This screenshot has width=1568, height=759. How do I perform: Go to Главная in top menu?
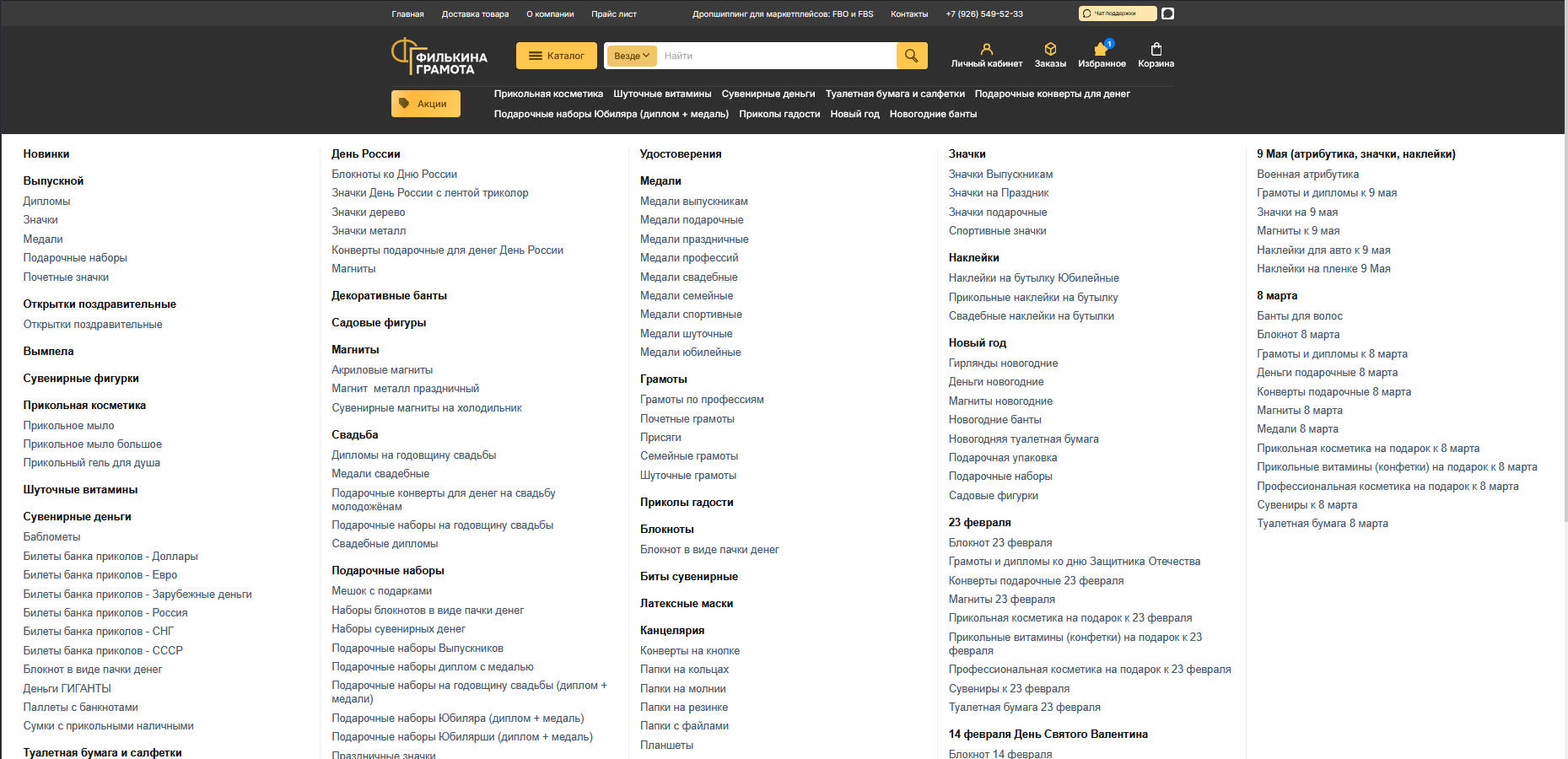pyautogui.click(x=407, y=14)
